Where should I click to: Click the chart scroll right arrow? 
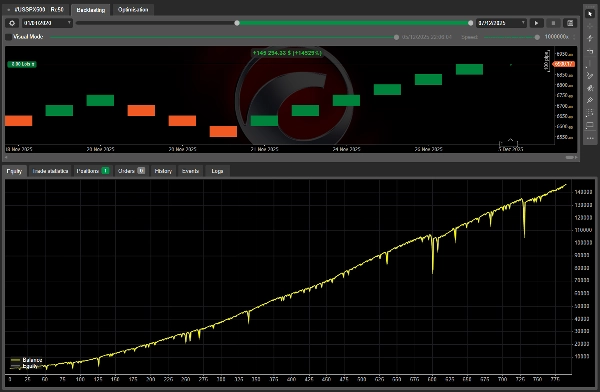[x=577, y=157]
